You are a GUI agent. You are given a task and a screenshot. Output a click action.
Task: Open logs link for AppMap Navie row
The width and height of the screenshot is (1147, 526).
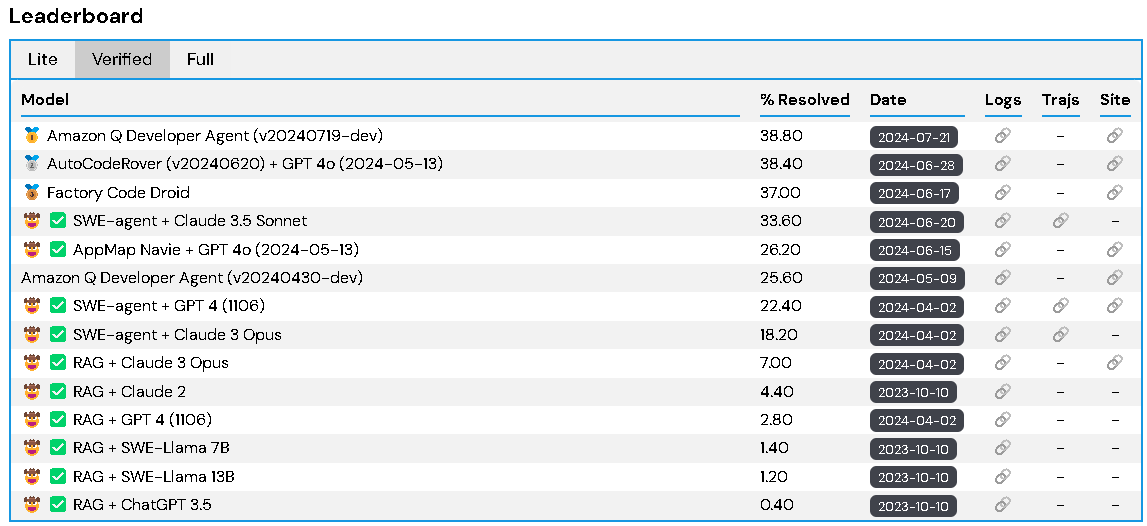[1002, 249]
